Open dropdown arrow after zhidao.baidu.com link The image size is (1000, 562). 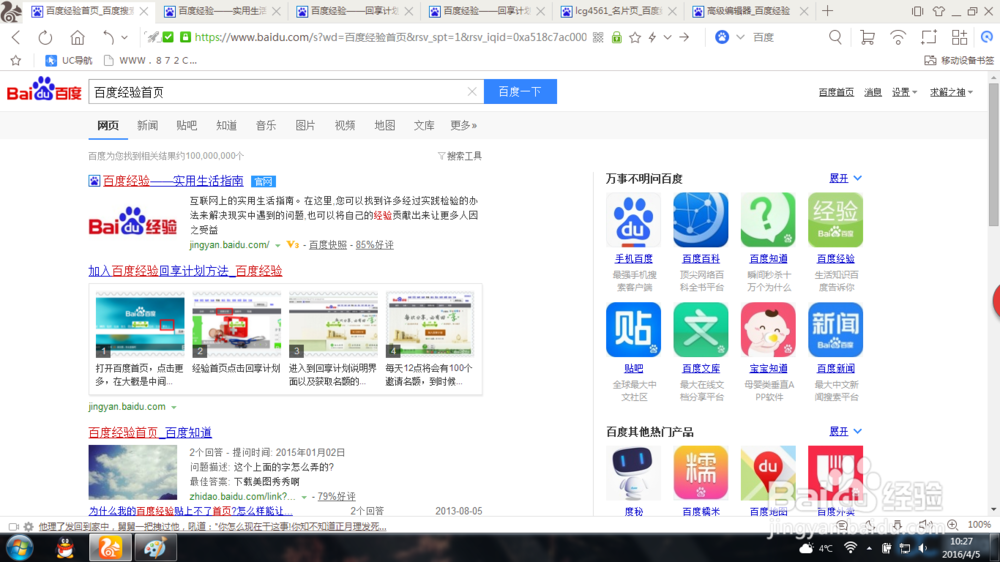[x=304, y=497]
